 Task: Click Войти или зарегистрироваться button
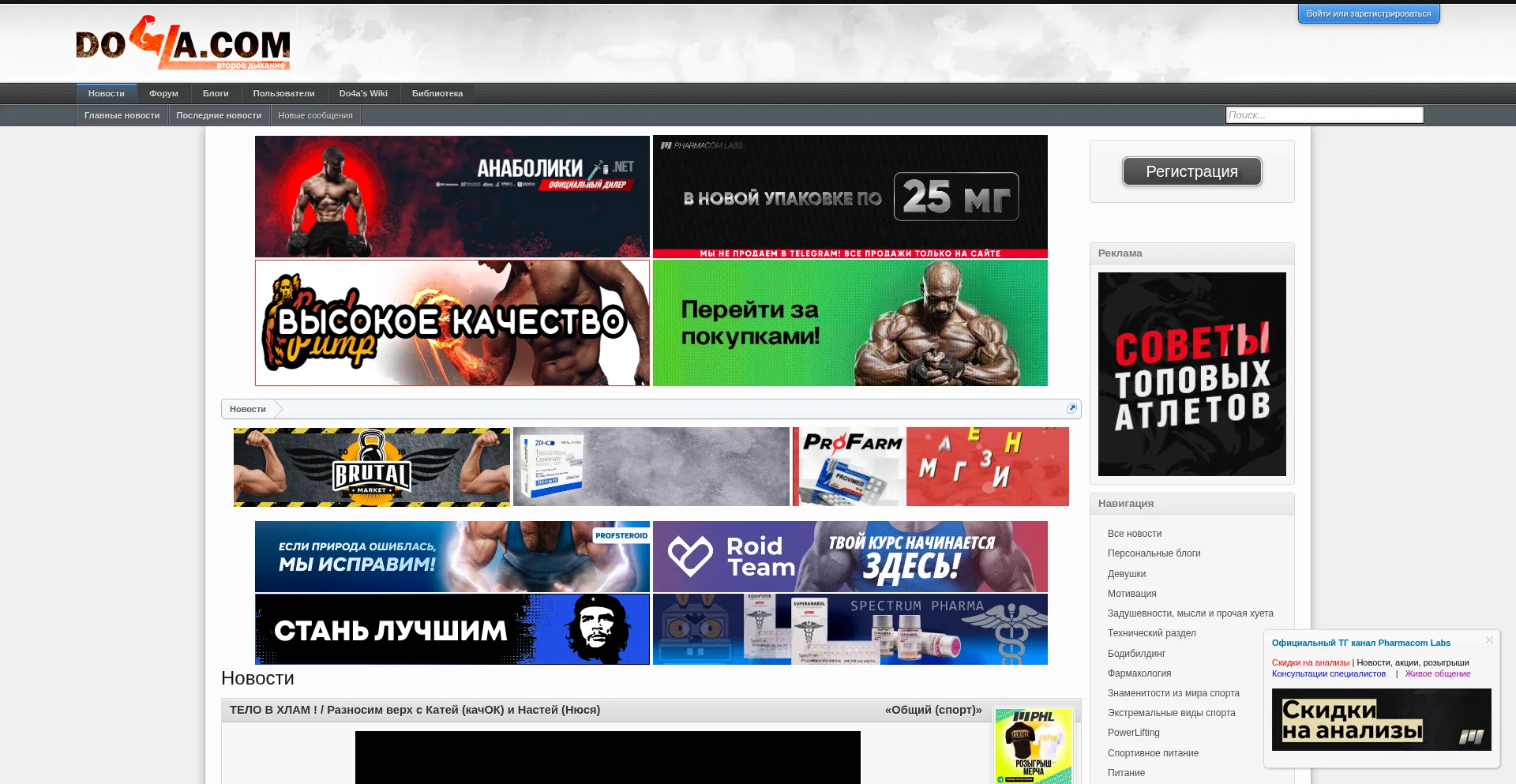pos(1368,13)
